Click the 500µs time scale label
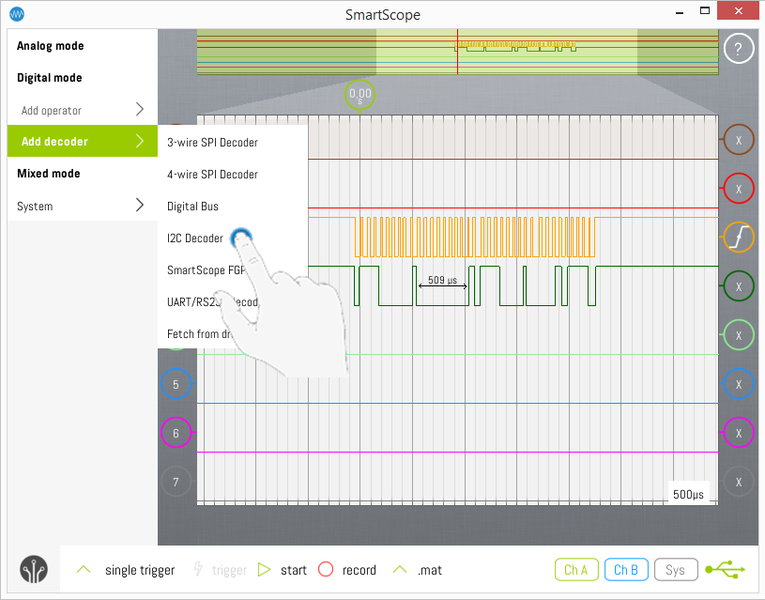Image resolution: width=765 pixels, height=600 pixels. pos(689,494)
